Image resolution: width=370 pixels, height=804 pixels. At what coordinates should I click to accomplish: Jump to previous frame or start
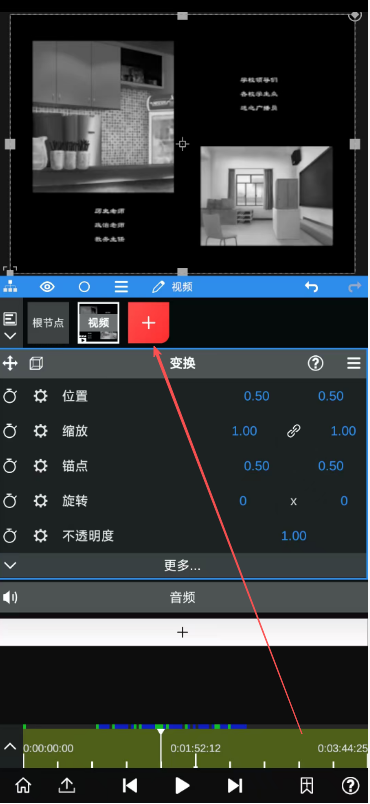(x=130, y=785)
